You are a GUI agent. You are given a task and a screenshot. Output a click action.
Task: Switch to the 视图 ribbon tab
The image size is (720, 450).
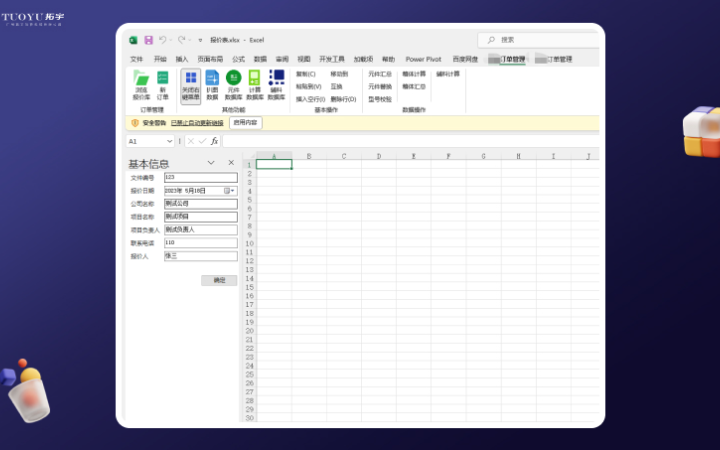(304, 59)
